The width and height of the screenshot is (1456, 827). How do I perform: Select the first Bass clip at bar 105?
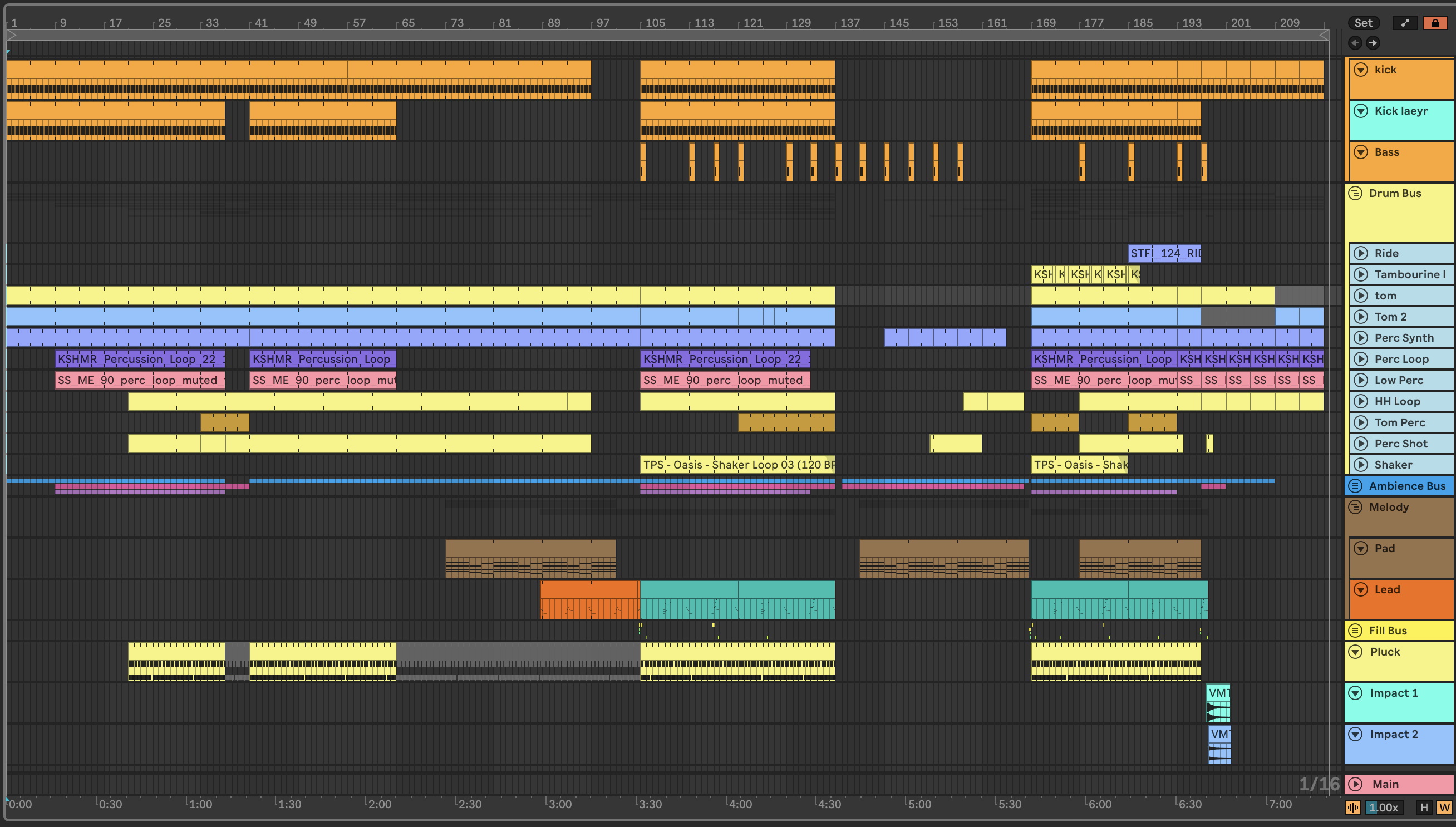pos(643,163)
